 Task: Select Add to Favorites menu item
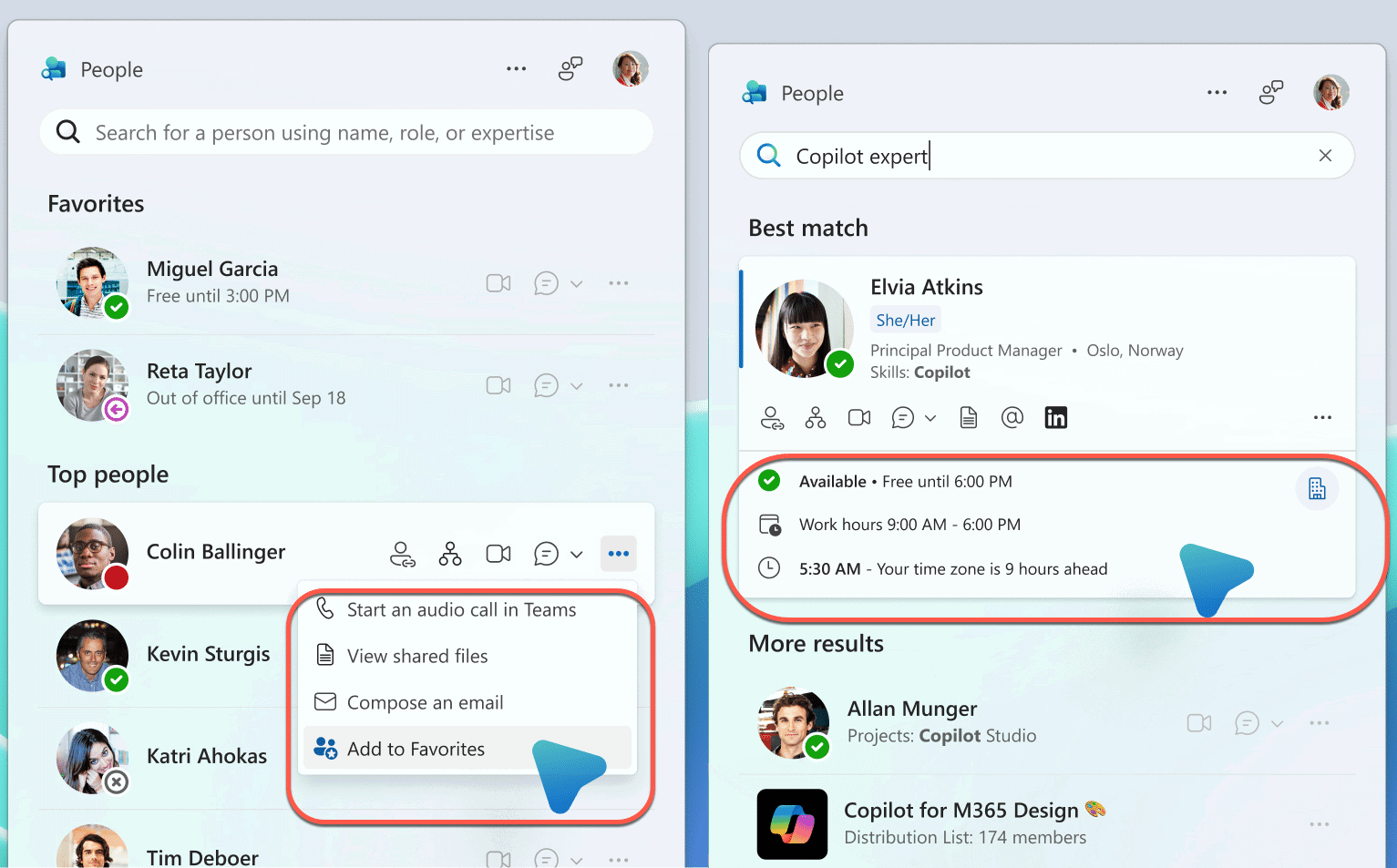tap(416, 749)
